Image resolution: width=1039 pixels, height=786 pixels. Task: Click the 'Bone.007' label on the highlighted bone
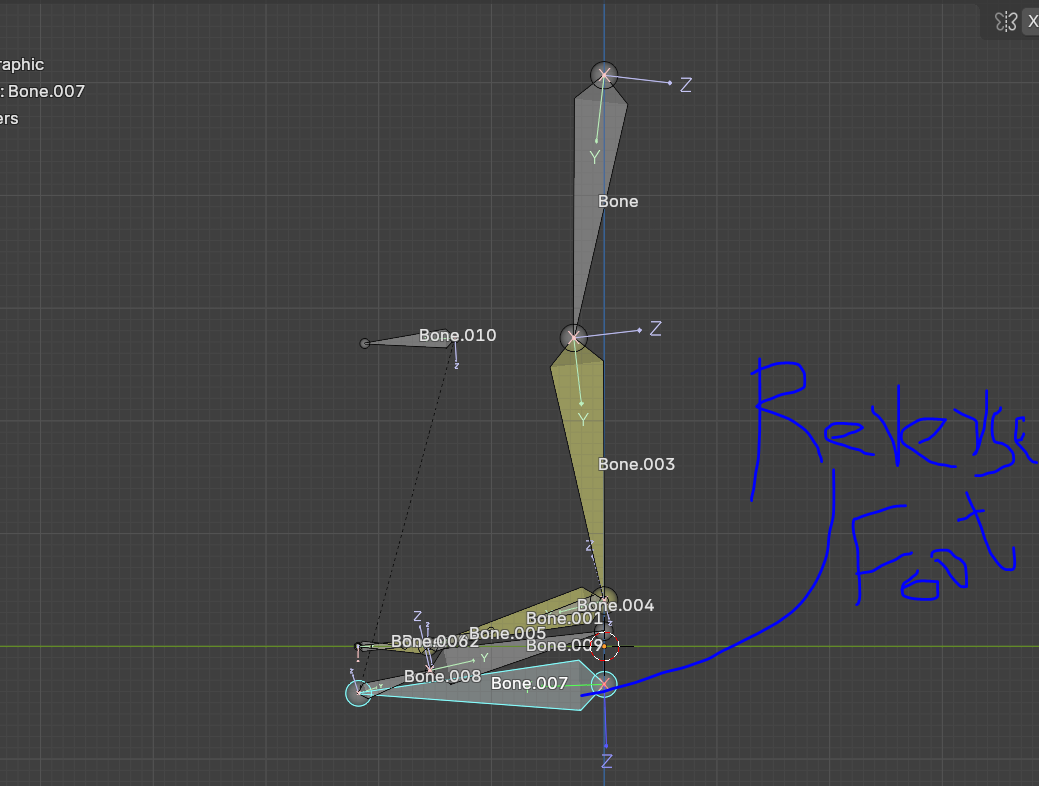pos(529,683)
